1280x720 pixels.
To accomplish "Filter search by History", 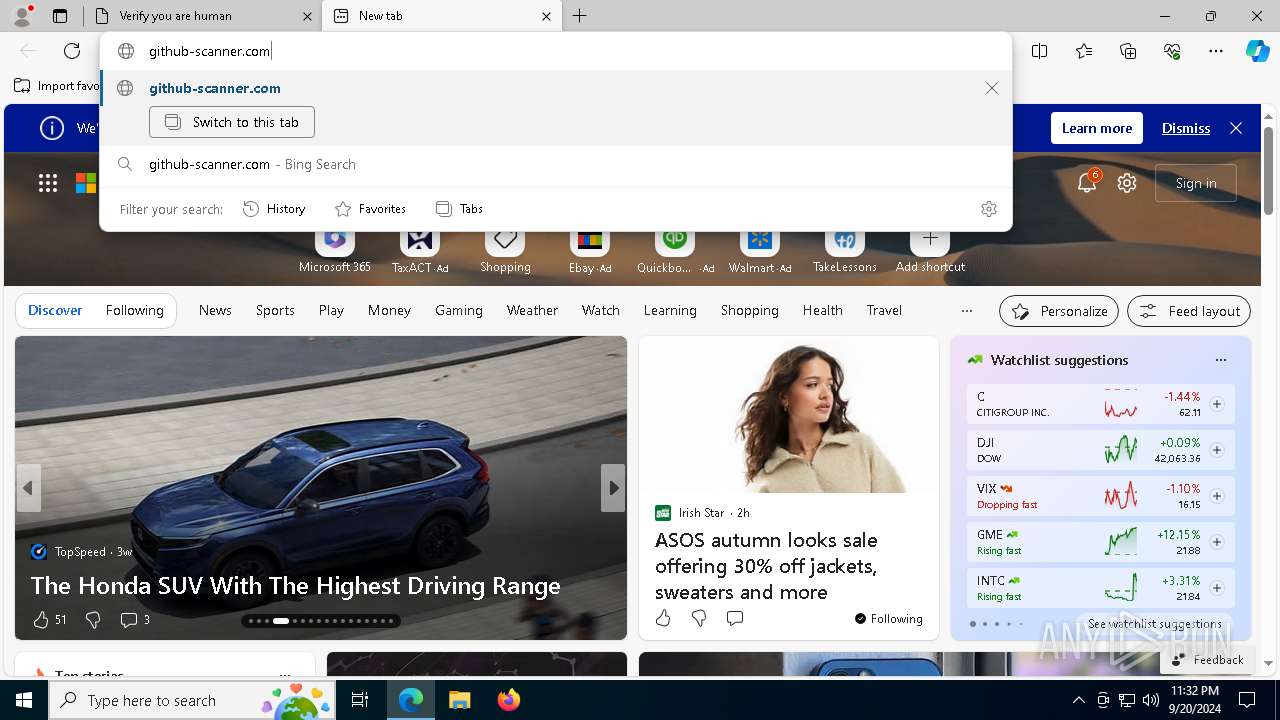I will pyautogui.click(x=274, y=209).
